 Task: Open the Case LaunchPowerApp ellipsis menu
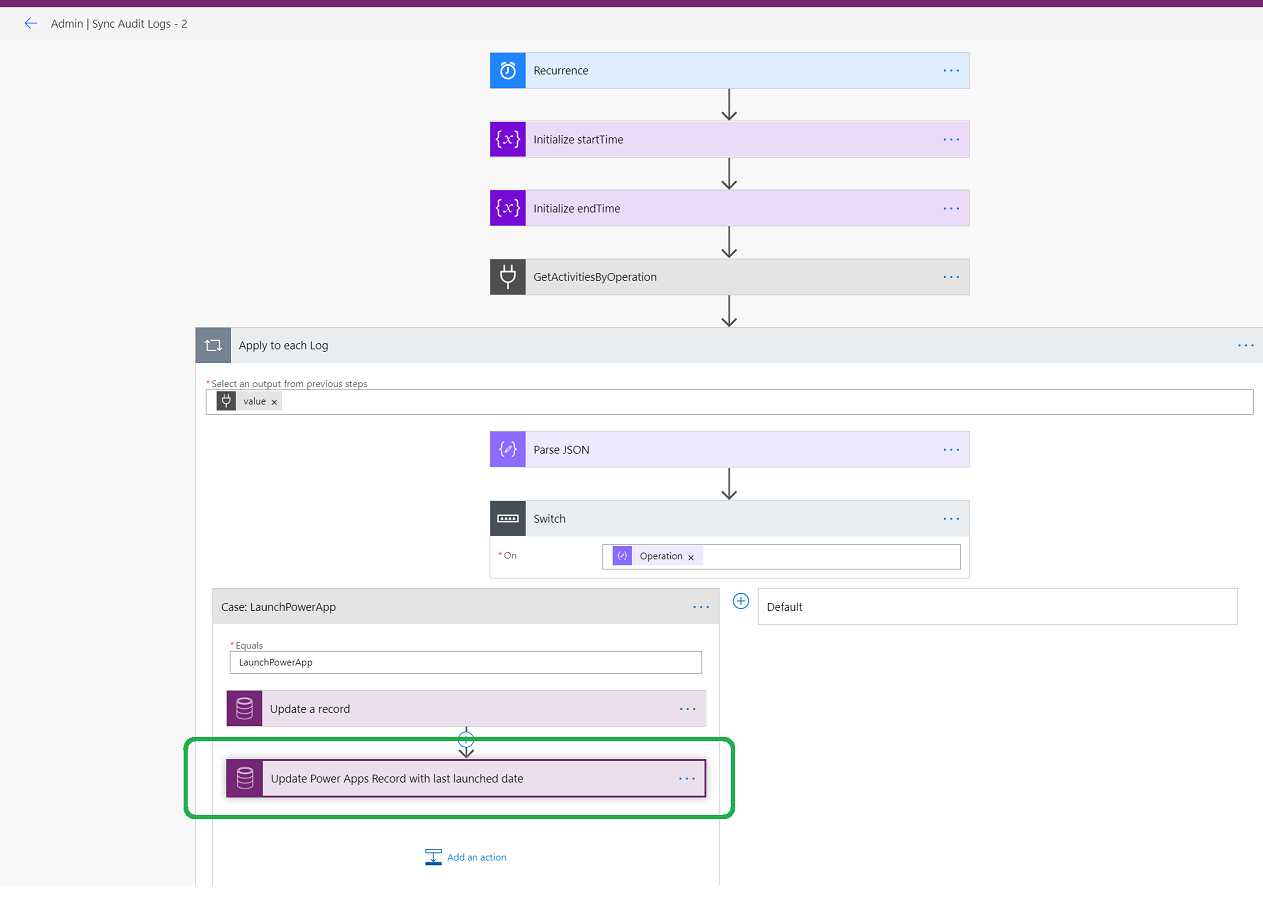click(700, 606)
